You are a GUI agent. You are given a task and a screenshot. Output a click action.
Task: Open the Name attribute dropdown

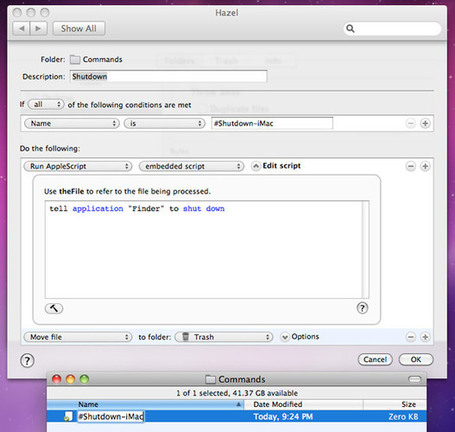pos(72,124)
